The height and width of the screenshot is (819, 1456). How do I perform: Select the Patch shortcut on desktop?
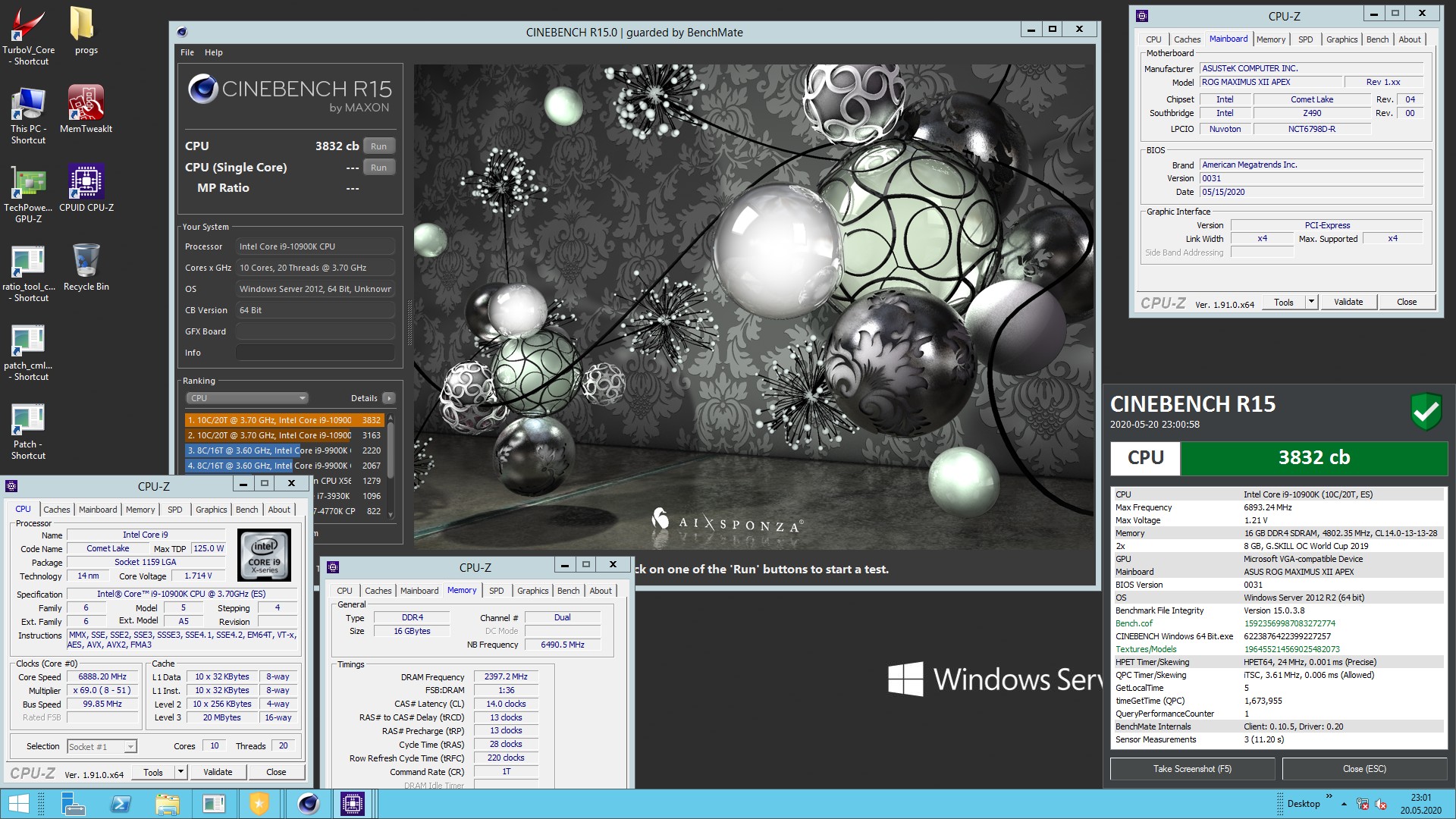28,431
